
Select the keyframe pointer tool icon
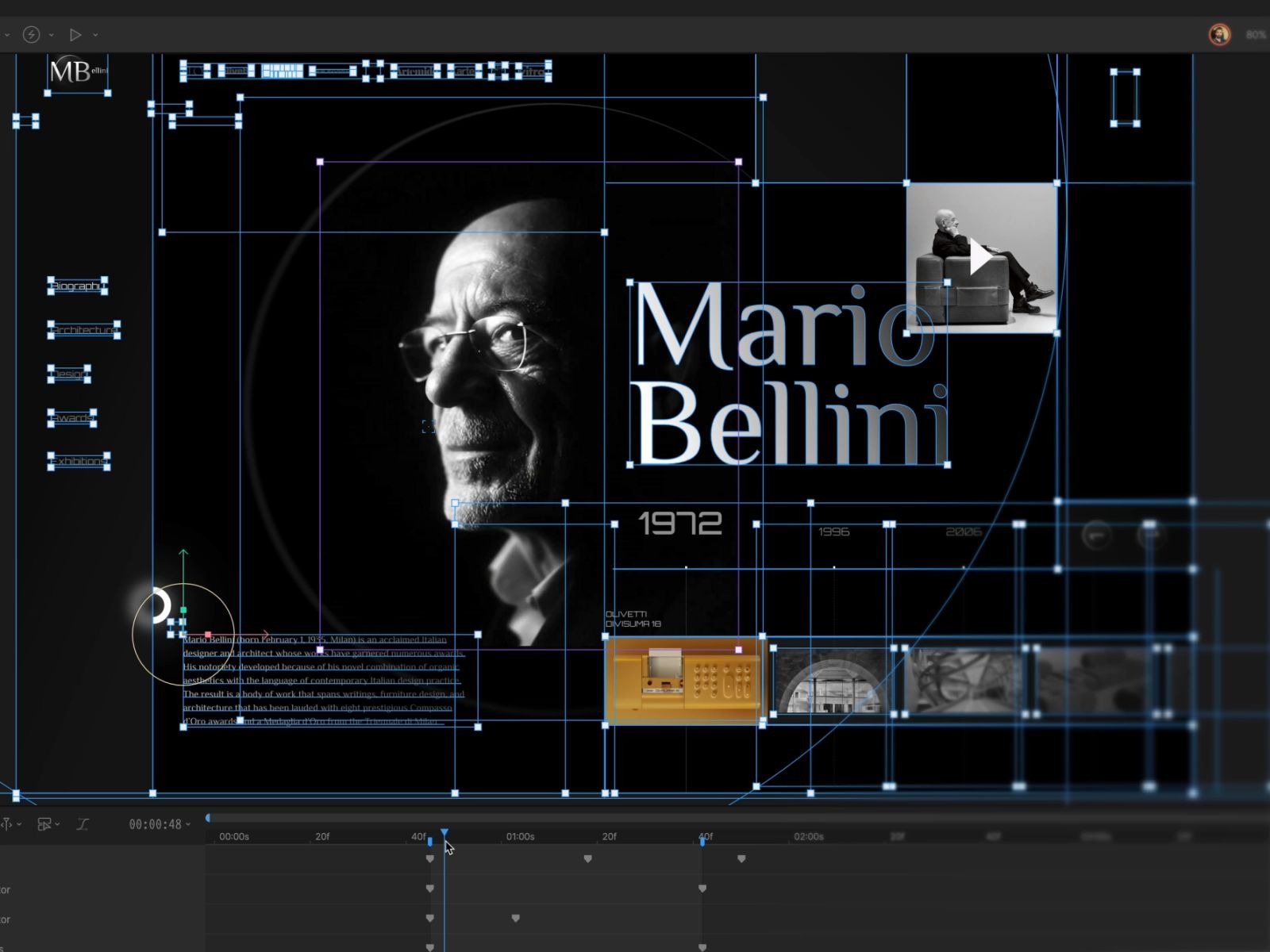pos(7,824)
